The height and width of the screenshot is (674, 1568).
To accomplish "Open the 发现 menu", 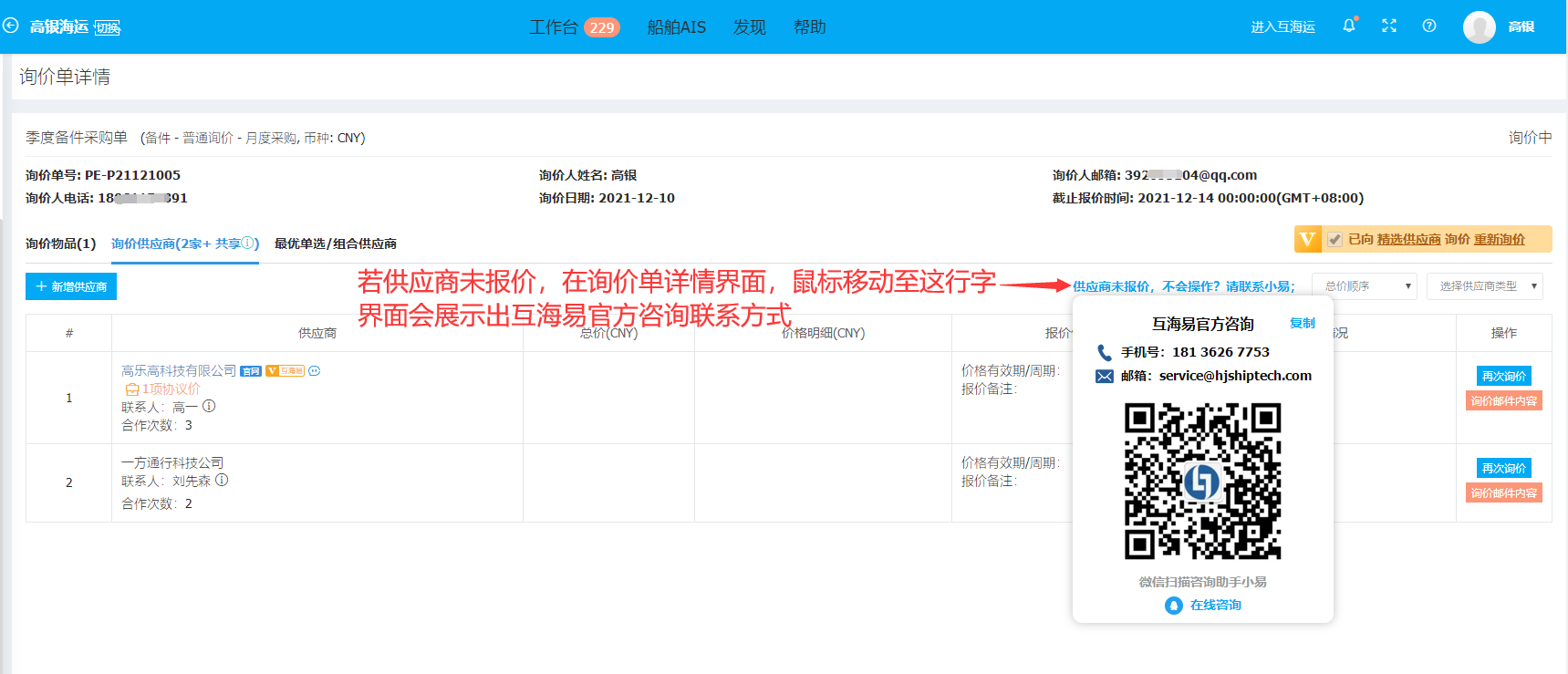I will coord(750,27).
